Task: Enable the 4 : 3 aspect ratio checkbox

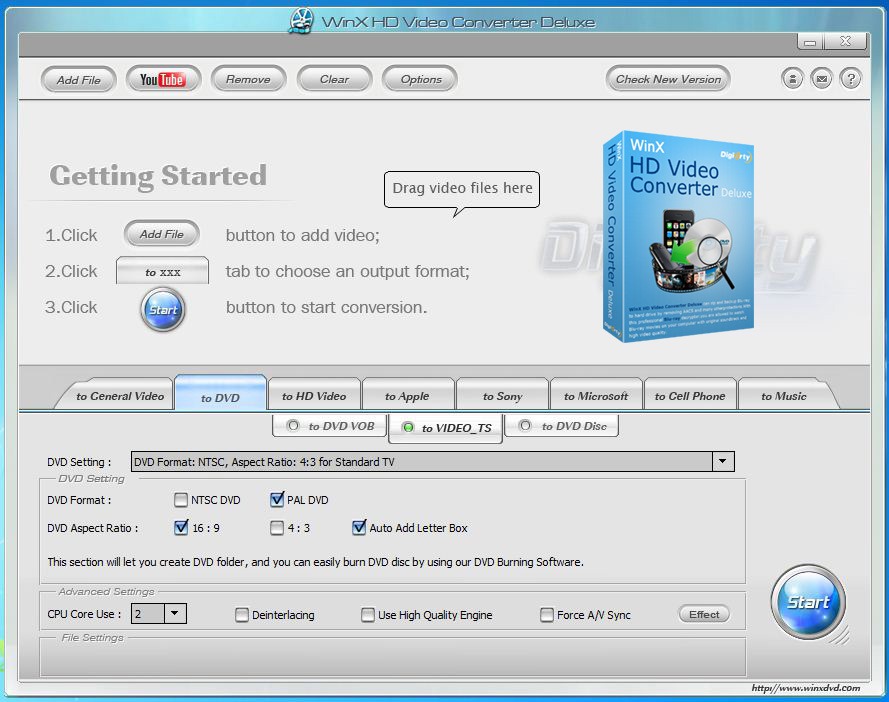Action: click(x=277, y=528)
